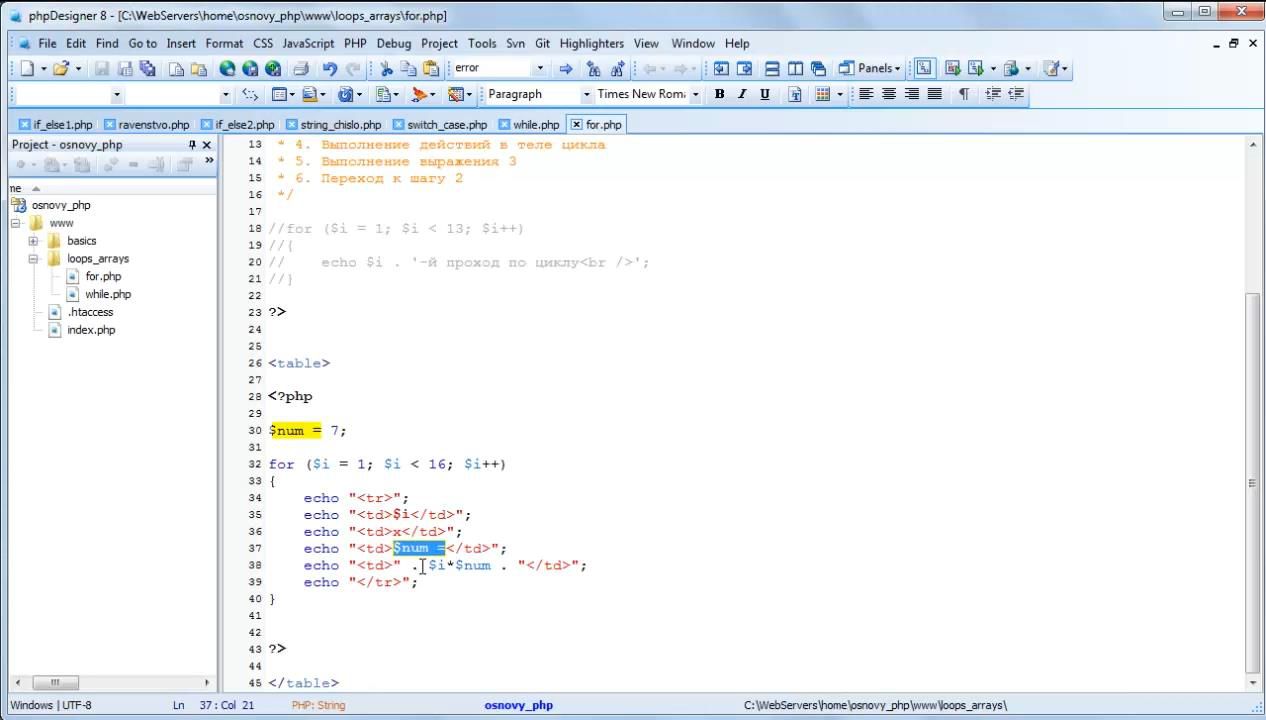Toggle align center

point(889,94)
